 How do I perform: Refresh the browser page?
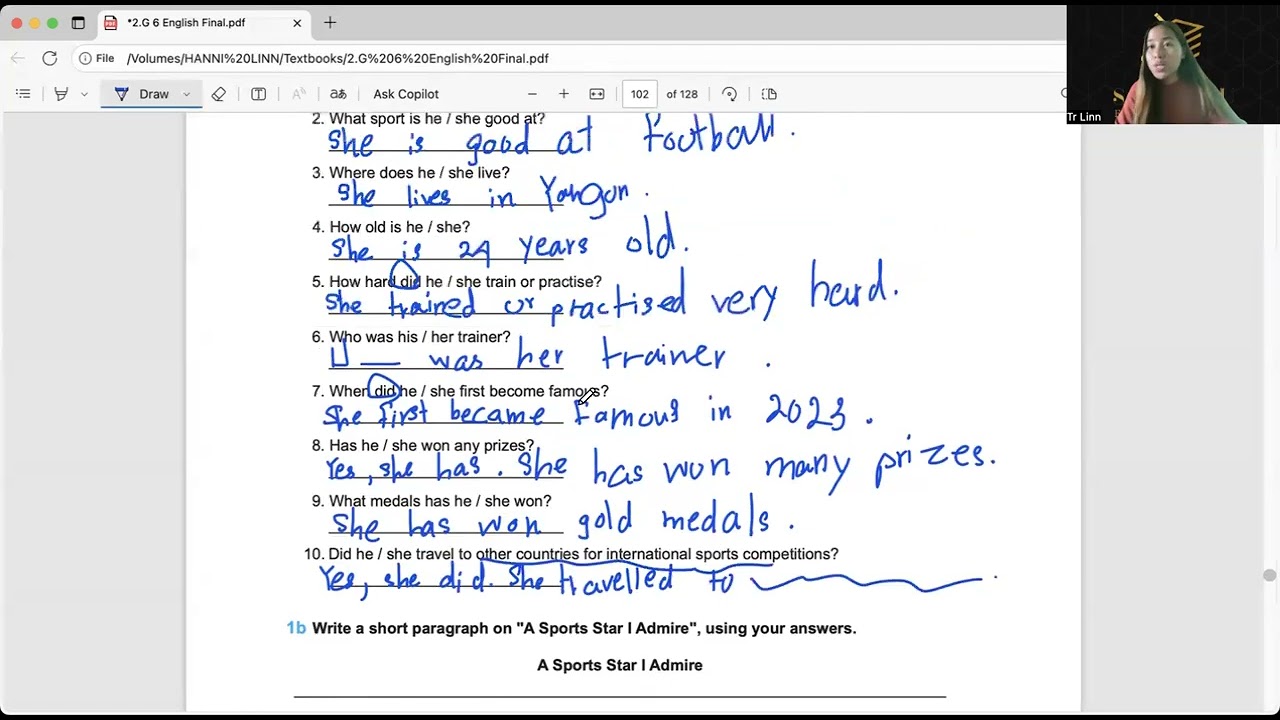click(x=49, y=58)
